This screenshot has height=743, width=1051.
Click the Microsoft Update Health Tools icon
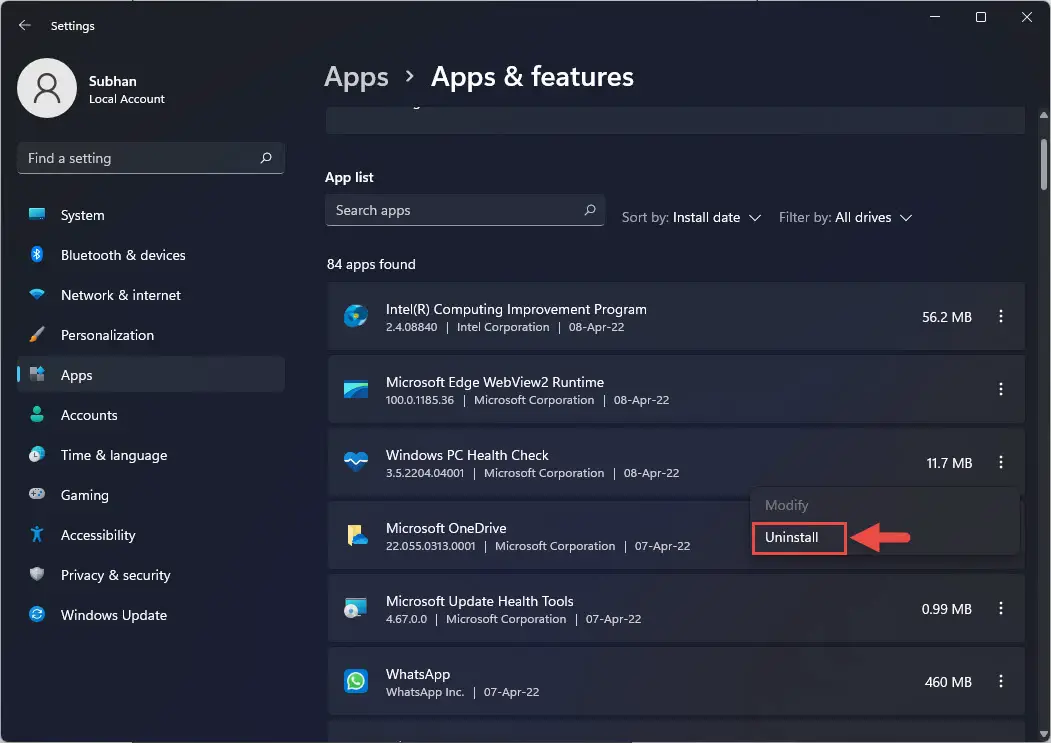356,608
